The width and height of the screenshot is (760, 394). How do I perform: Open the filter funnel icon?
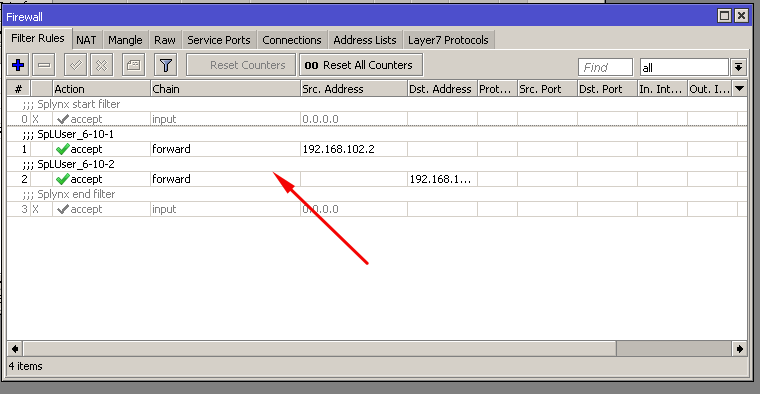[166, 65]
